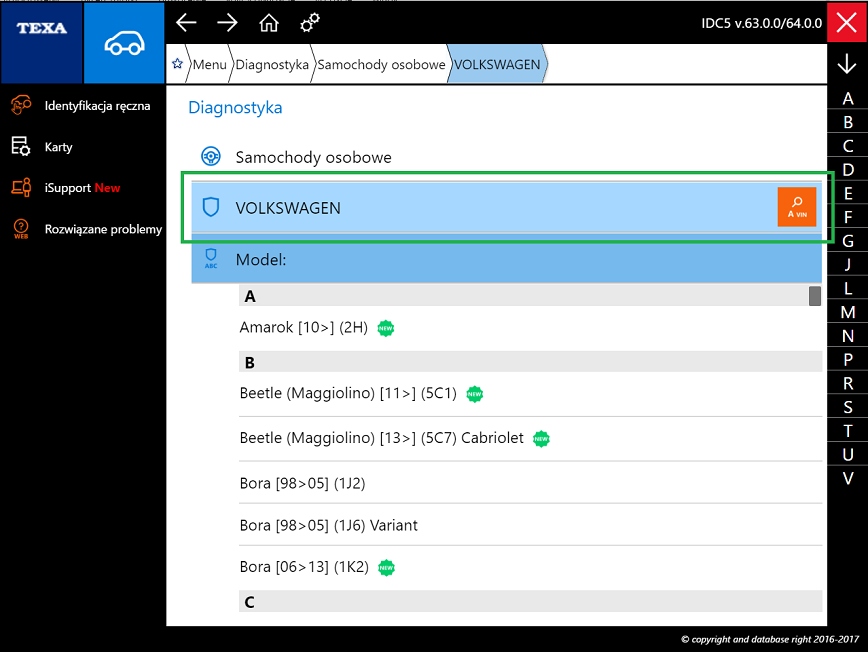Go to the home screen icon
The height and width of the screenshot is (652, 868).
click(269, 22)
